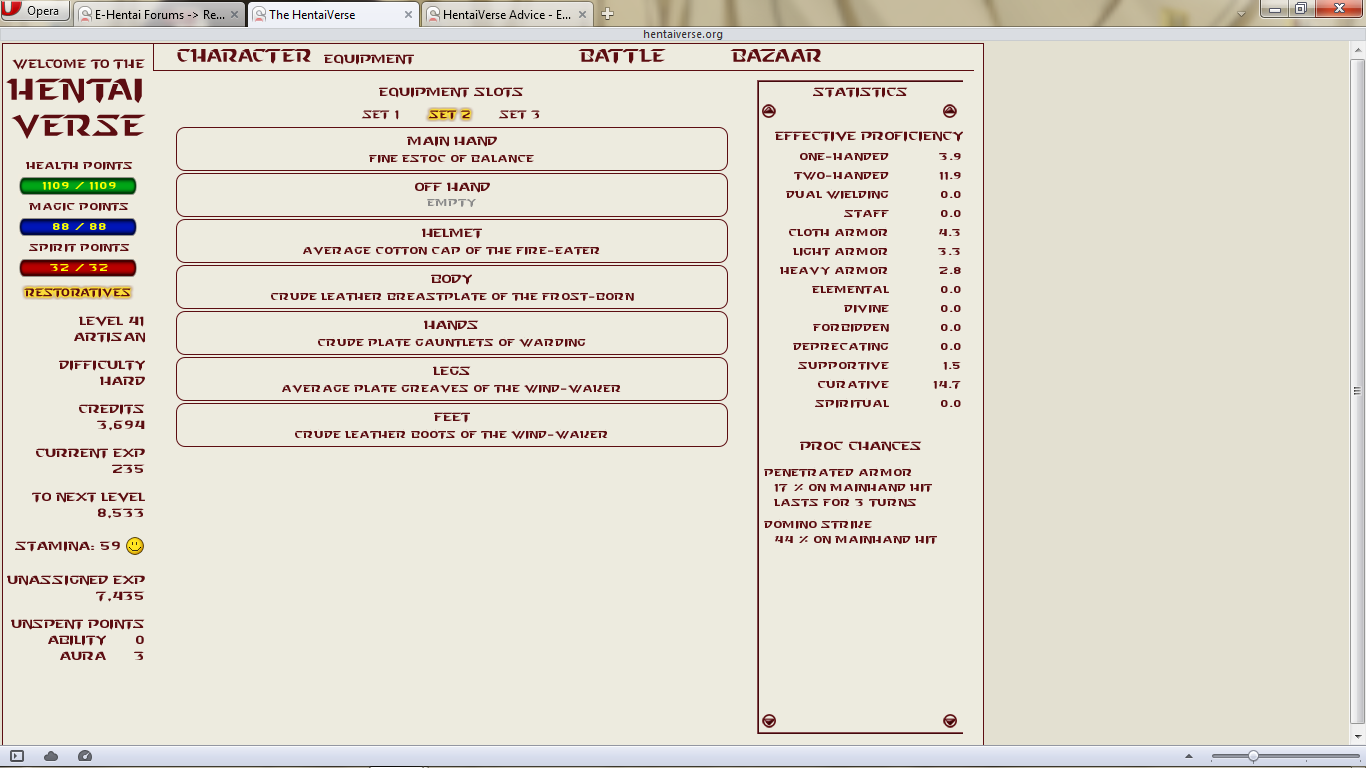Screen dimensions: 1366x768
Task: Switch to equipment Set 1
Action: (x=381, y=115)
